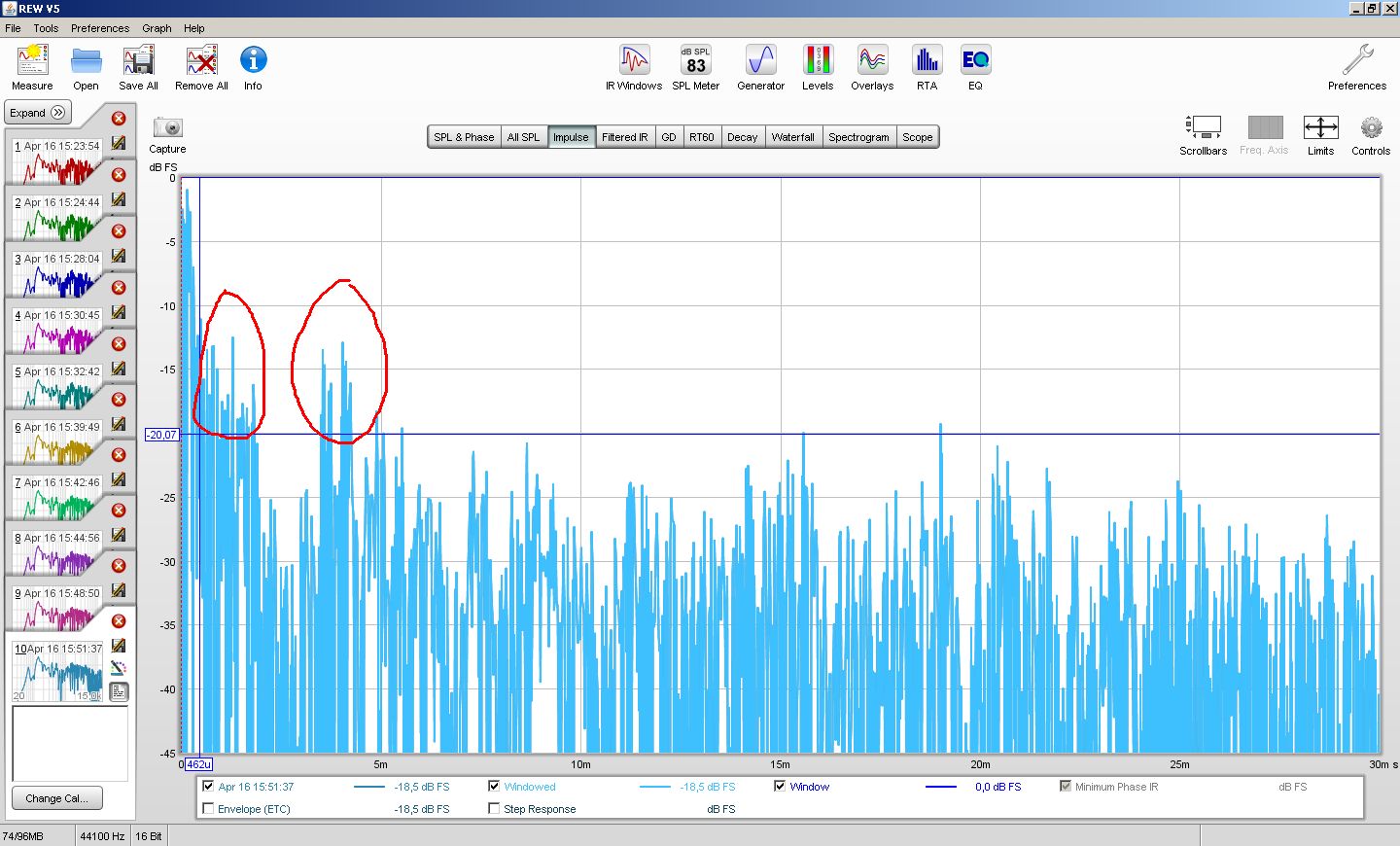Enable the Step Response checkbox

(494, 809)
